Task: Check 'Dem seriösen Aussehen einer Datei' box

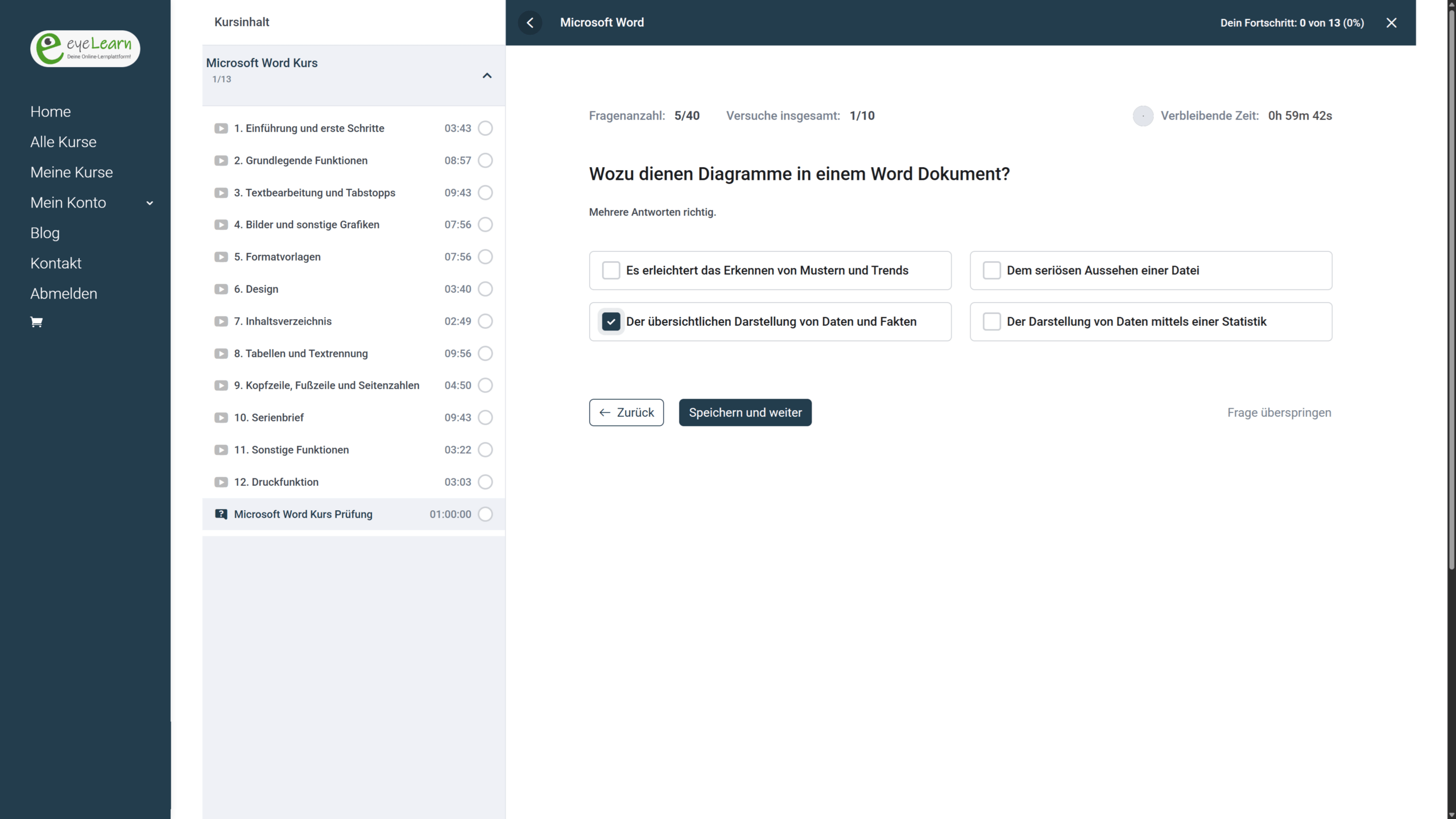Action: point(991,271)
